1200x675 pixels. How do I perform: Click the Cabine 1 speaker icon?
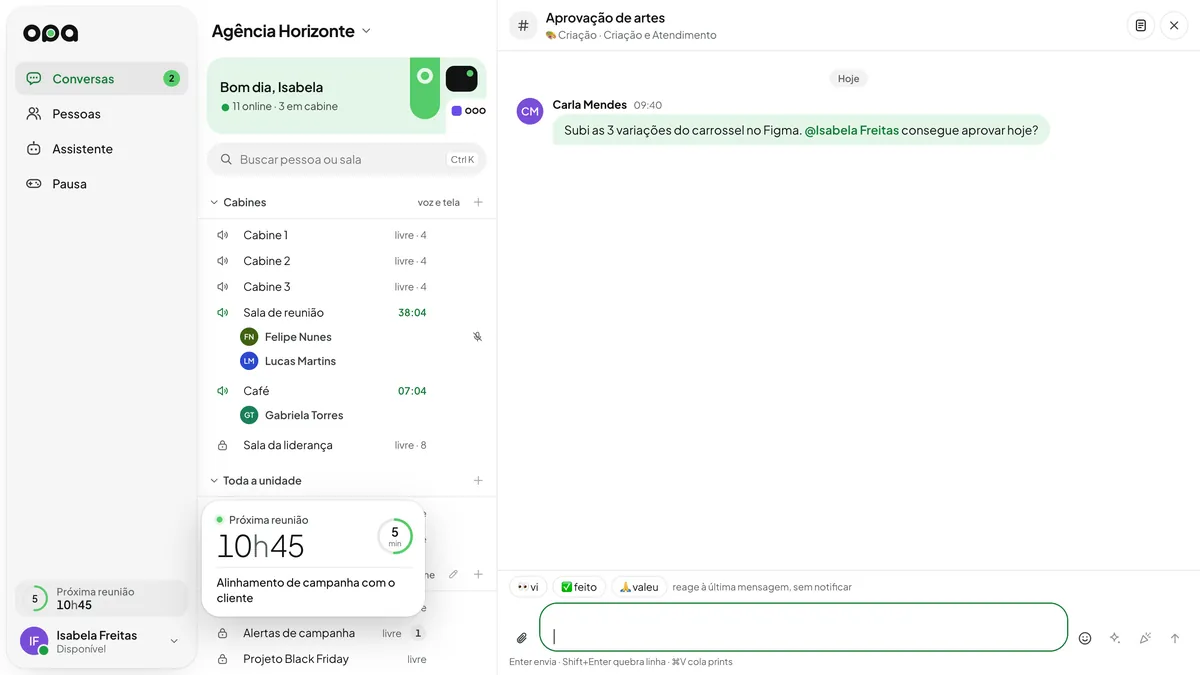(x=223, y=235)
